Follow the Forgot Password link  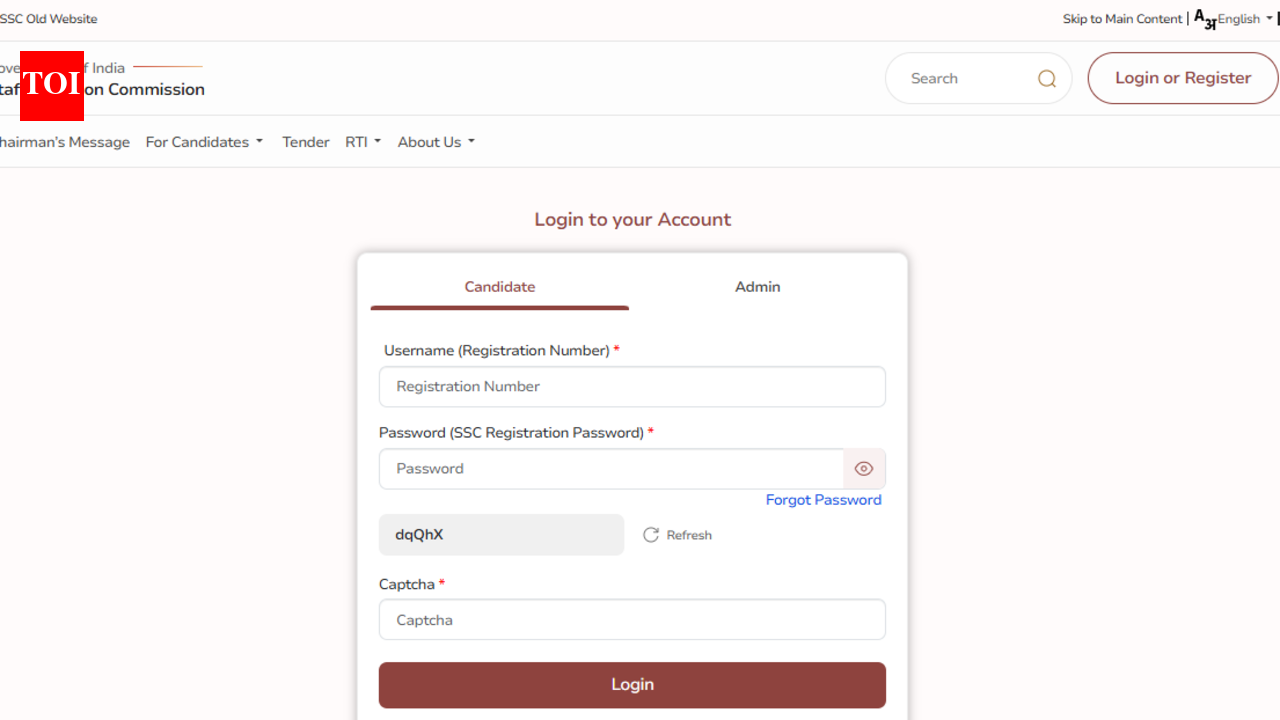[x=823, y=500]
